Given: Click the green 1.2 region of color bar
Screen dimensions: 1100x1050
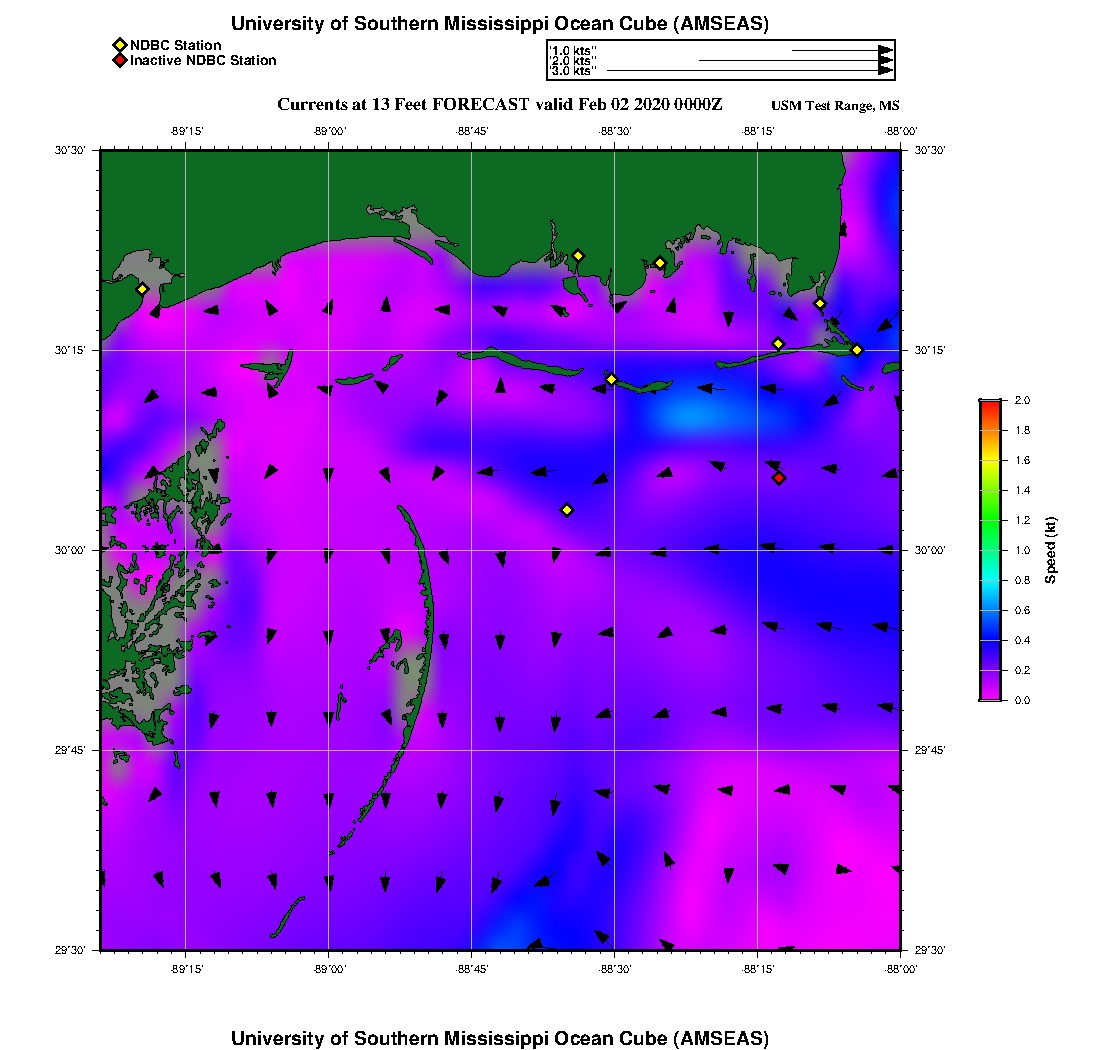Looking at the screenshot, I should point(990,520).
